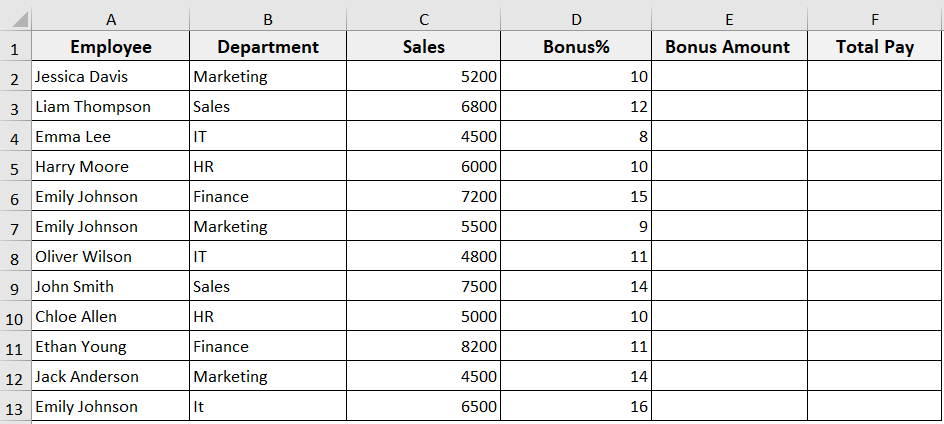Click the select-all corner triangle
944x424 pixels.
16,20
